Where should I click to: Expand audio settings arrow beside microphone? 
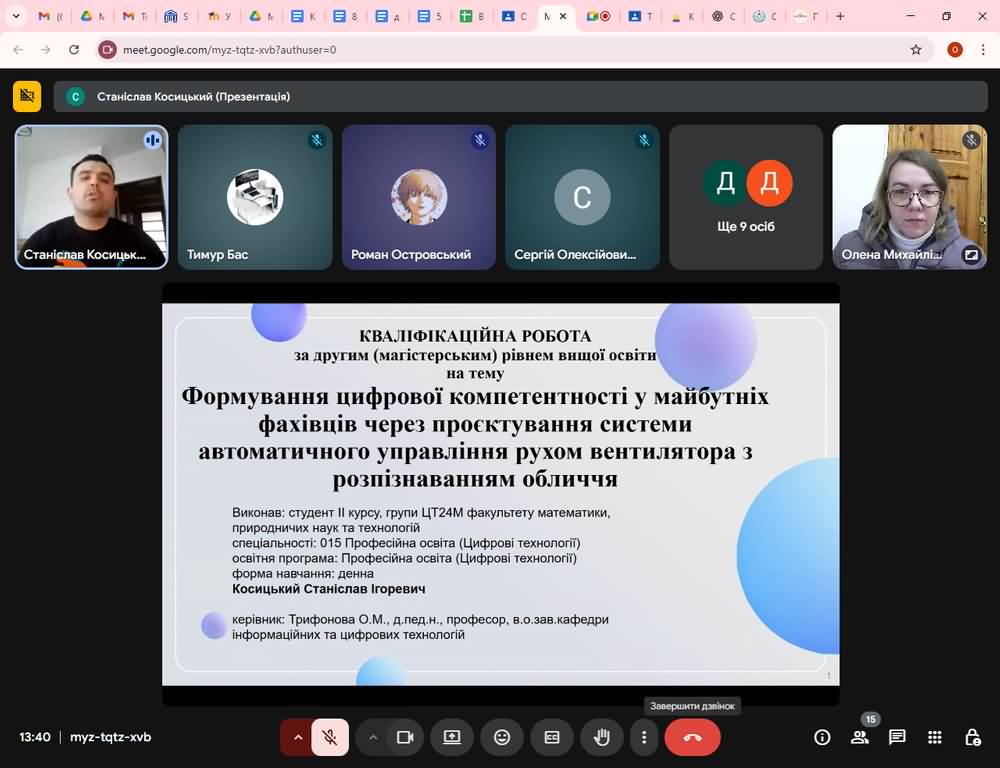click(x=297, y=737)
